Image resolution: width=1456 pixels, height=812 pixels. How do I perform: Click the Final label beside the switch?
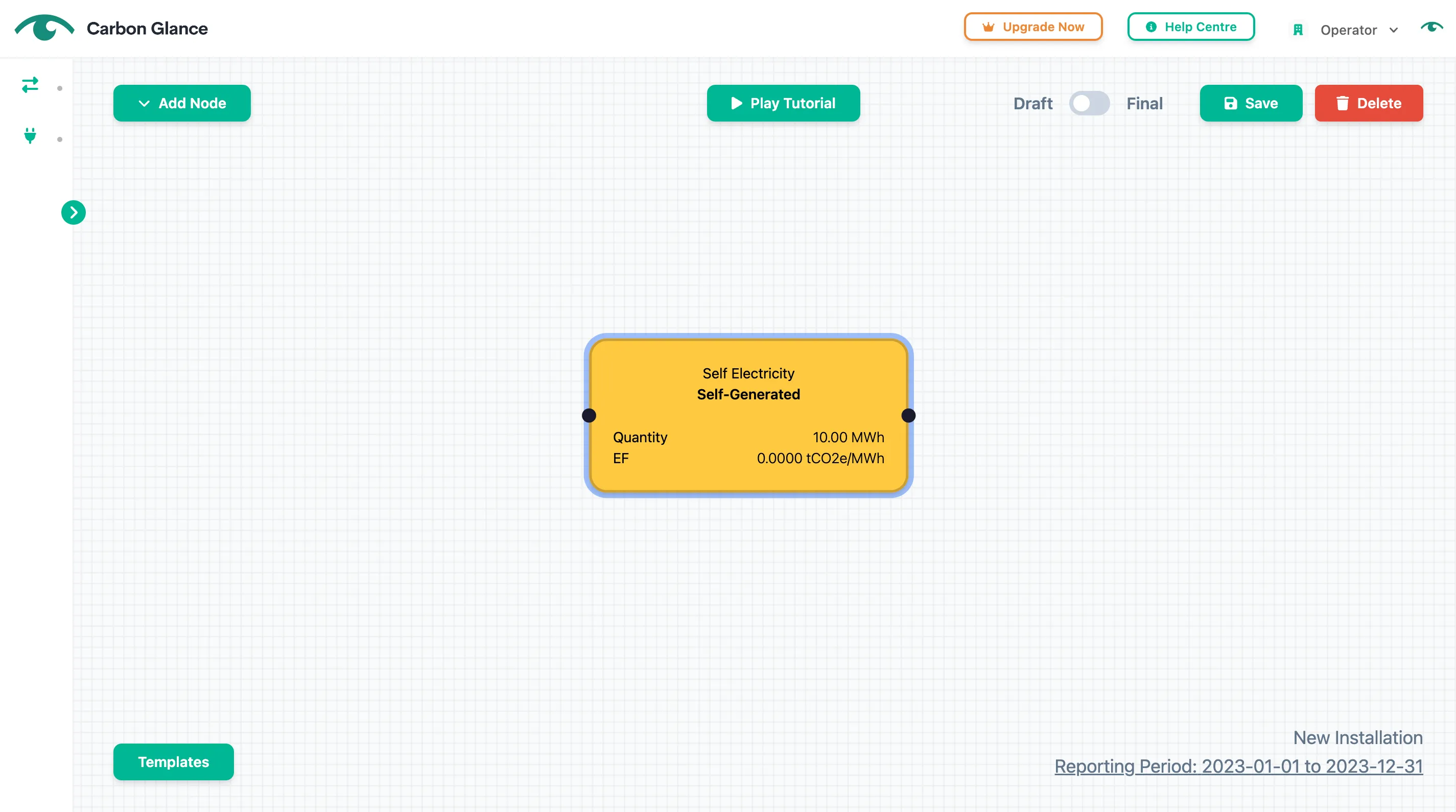pyautogui.click(x=1144, y=103)
